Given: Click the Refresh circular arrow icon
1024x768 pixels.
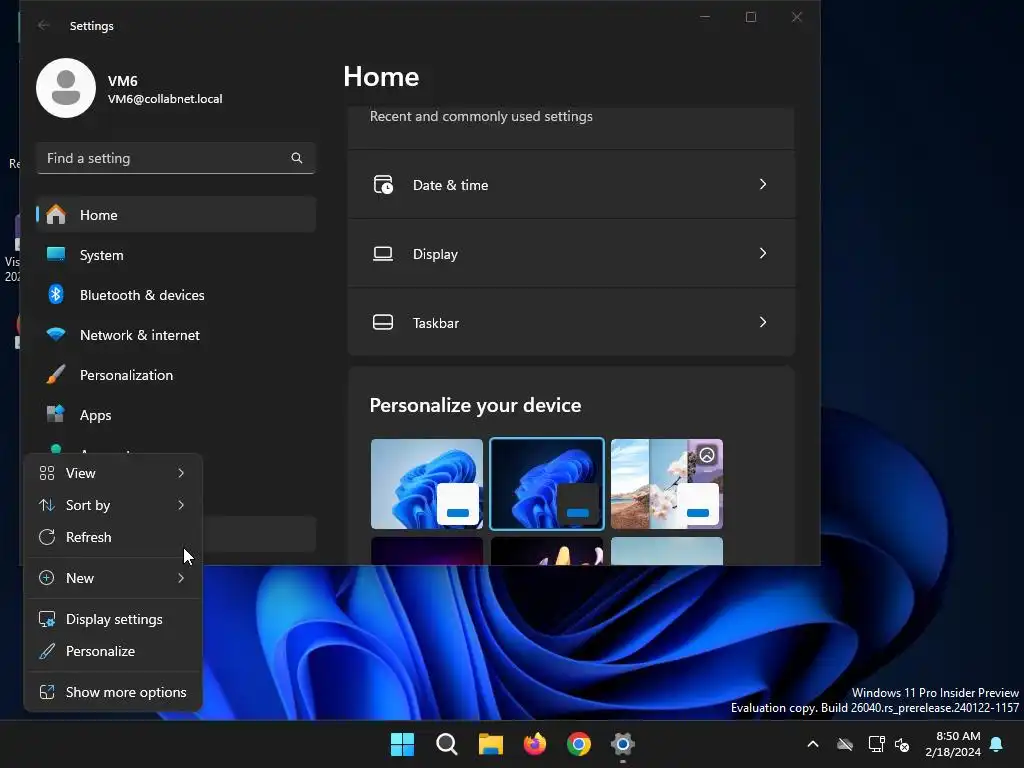Looking at the screenshot, I should (47, 537).
